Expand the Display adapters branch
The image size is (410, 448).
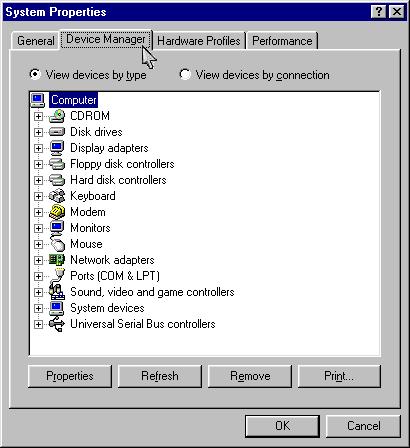38,148
